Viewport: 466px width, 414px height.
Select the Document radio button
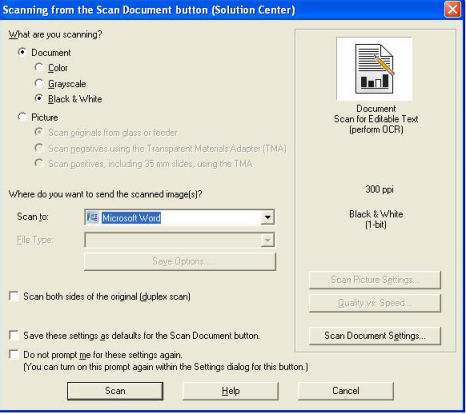coord(22,52)
